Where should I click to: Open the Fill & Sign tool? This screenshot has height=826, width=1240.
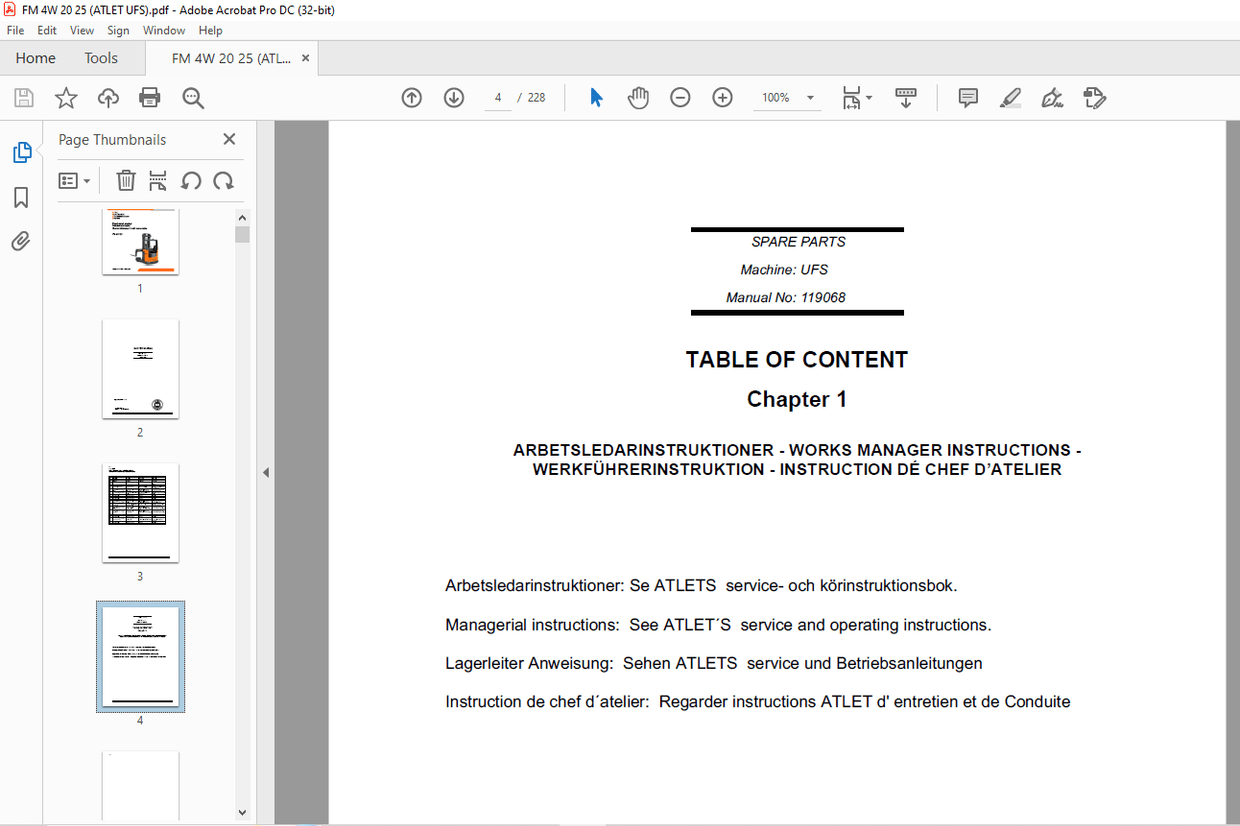coord(1051,97)
